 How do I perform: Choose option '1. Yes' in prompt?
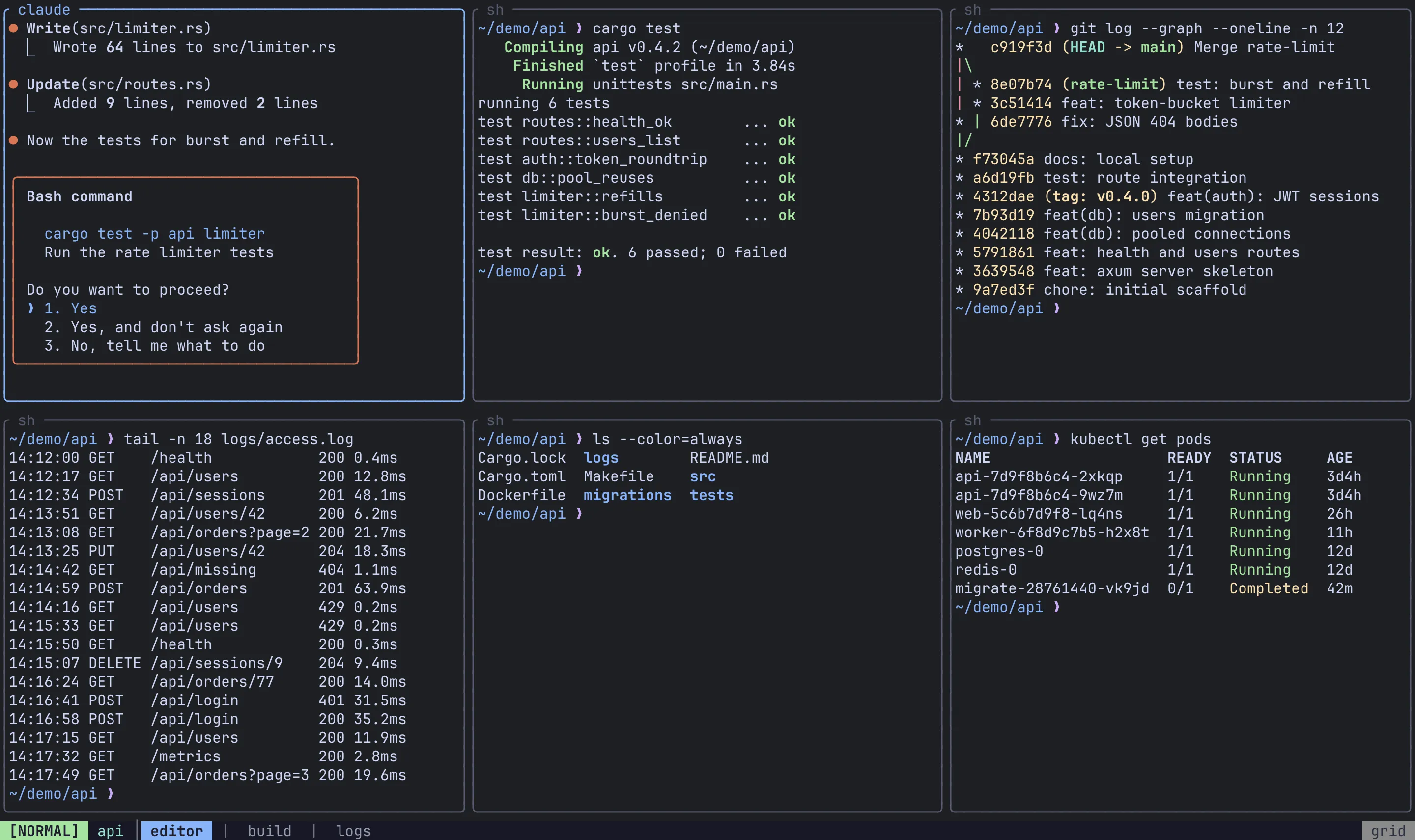tap(70, 308)
